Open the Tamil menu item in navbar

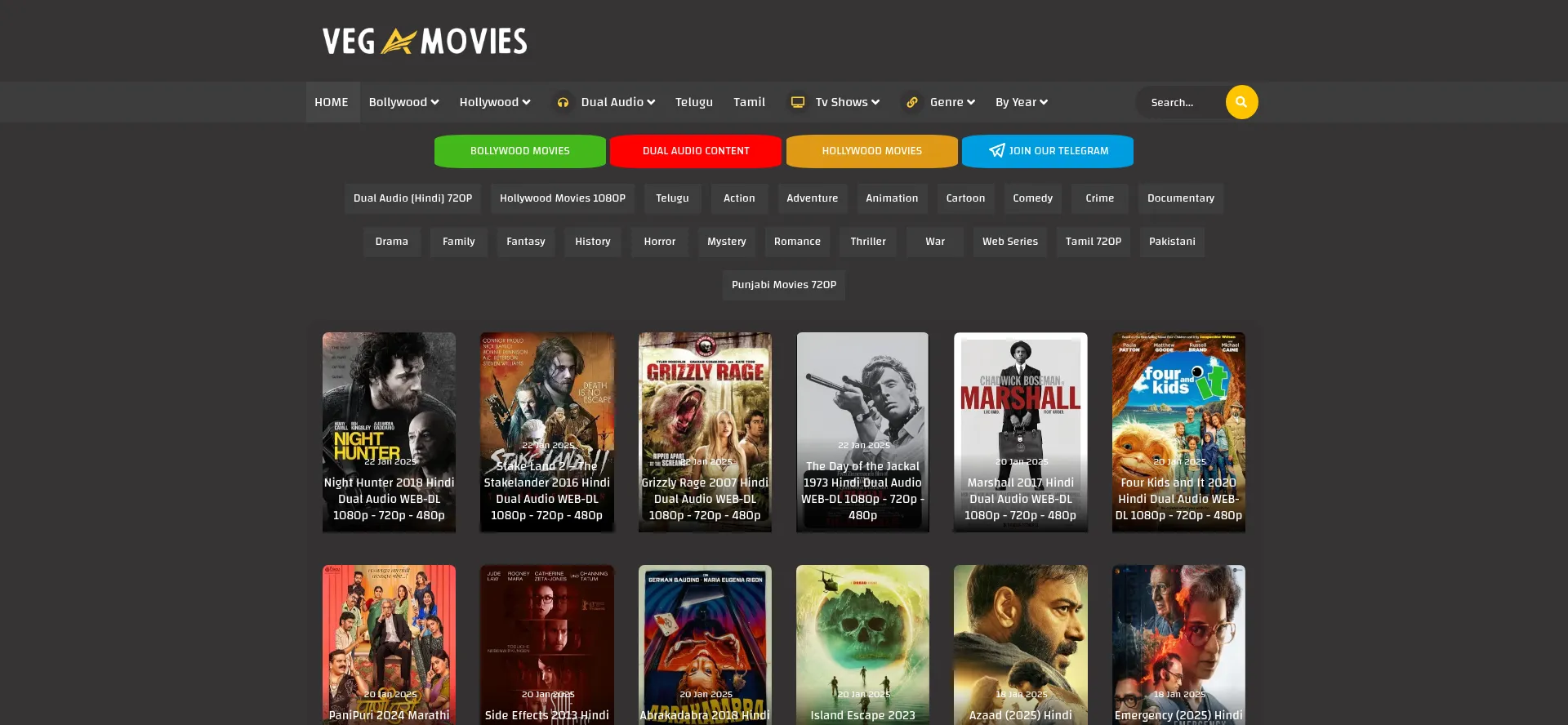click(x=749, y=102)
